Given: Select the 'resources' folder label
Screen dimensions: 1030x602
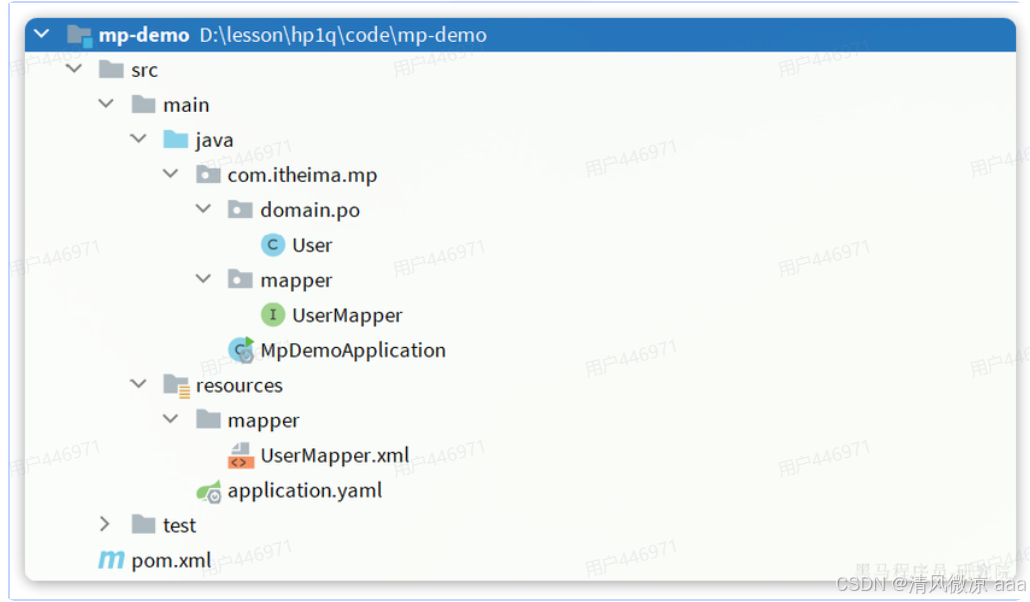Looking at the screenshot, I should [239, 386].
